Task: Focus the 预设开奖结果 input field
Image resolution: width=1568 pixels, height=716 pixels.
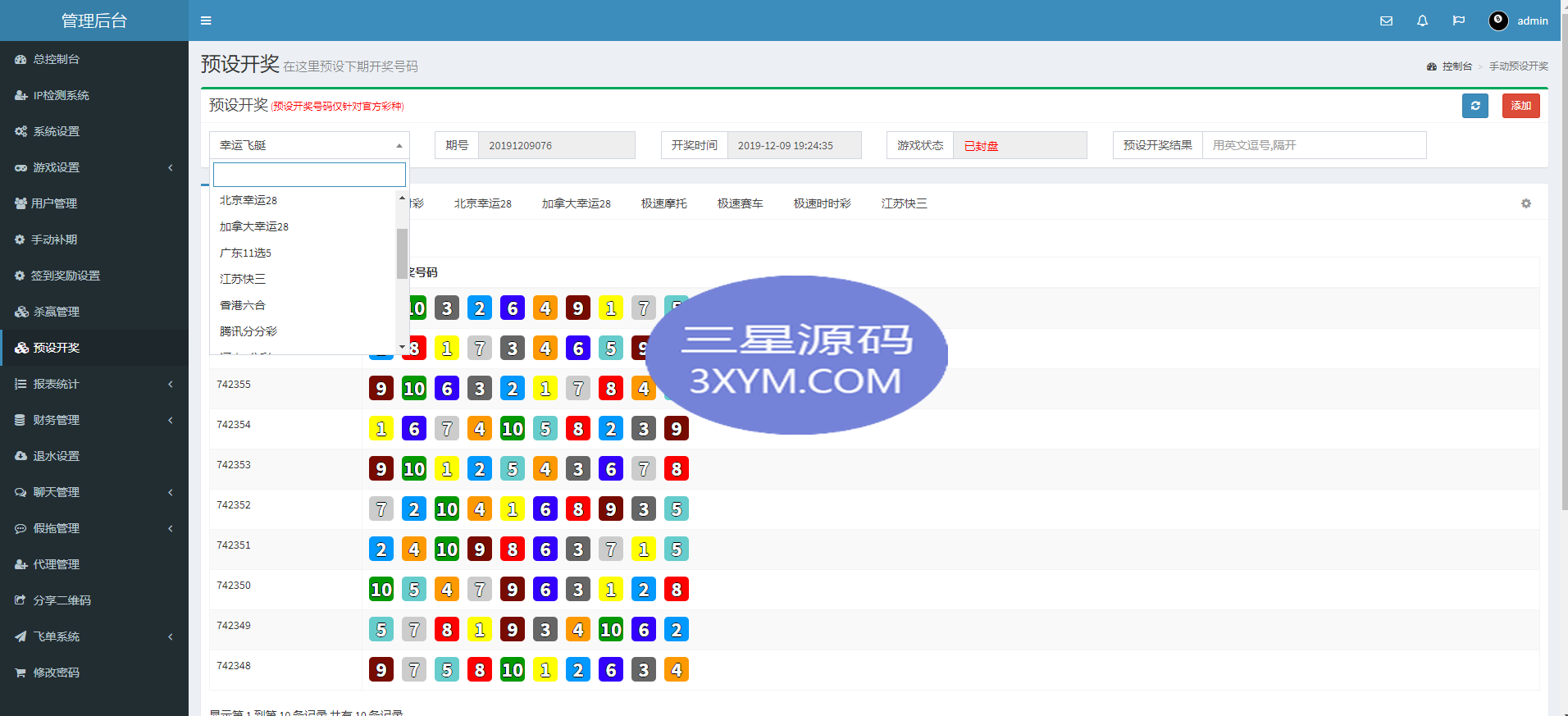Action: [x=1313, y=145]
